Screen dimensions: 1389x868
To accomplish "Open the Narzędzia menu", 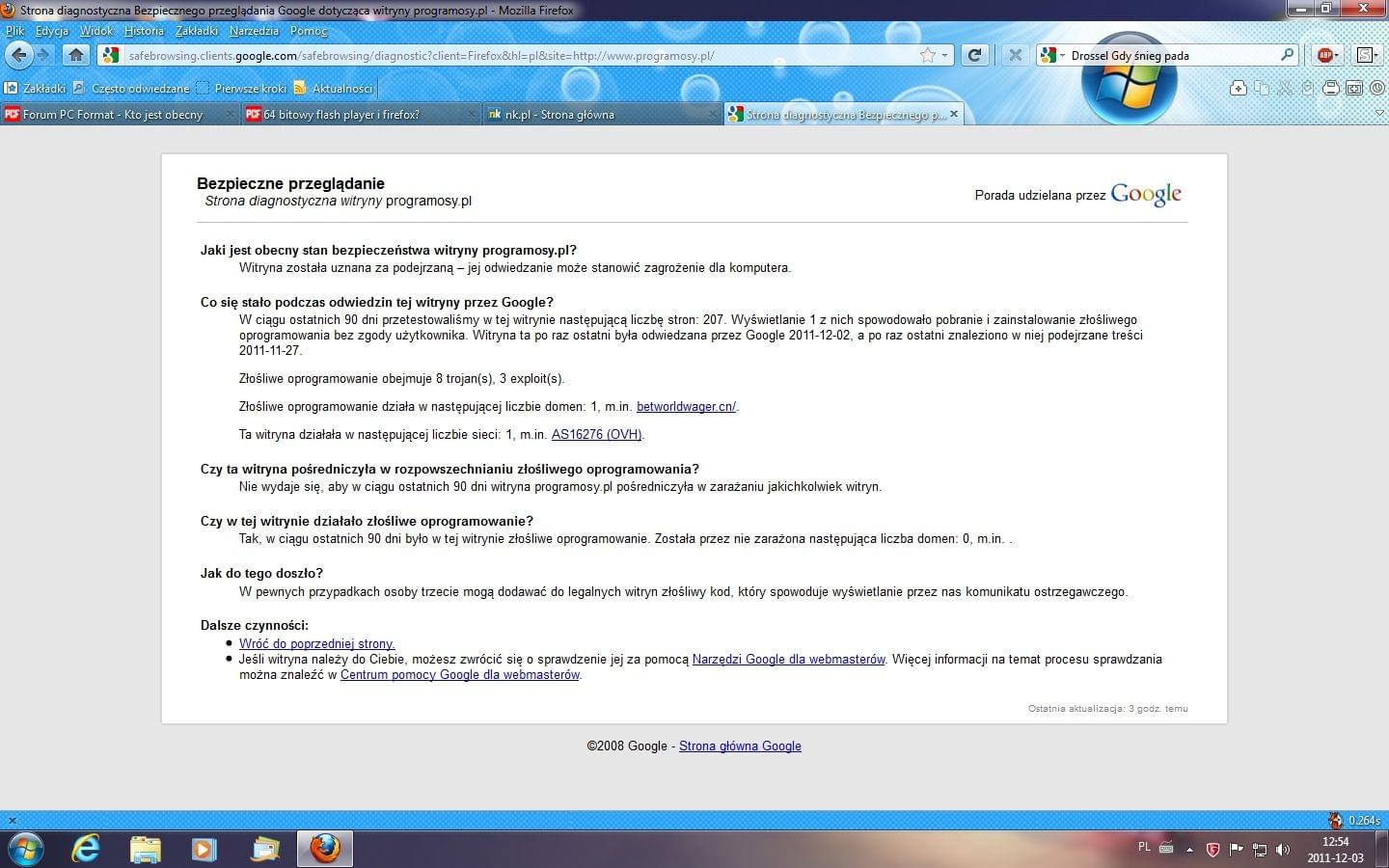I will (x=254, y=31).
